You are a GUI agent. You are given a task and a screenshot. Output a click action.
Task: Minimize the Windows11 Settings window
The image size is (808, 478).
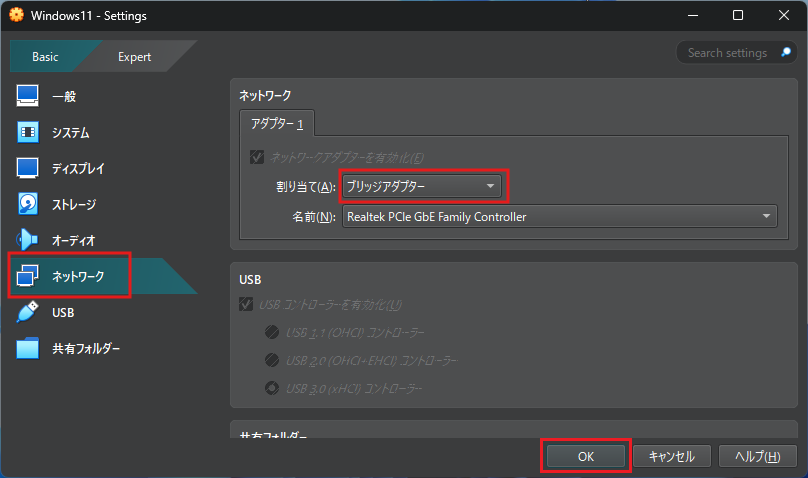[693, 15]
